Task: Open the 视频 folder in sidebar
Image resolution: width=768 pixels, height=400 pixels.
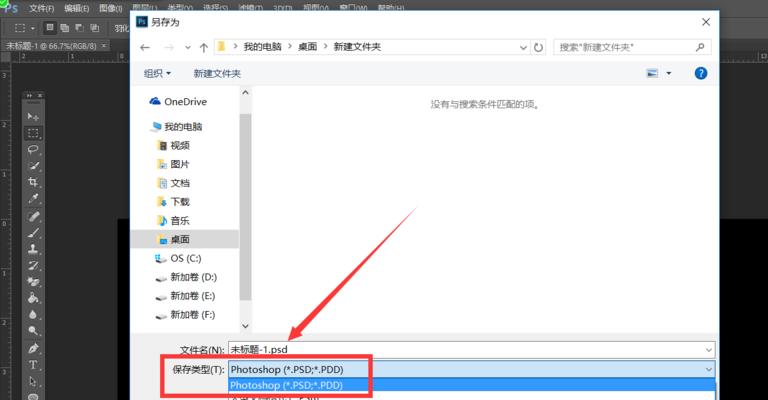Action: point(173,145)
